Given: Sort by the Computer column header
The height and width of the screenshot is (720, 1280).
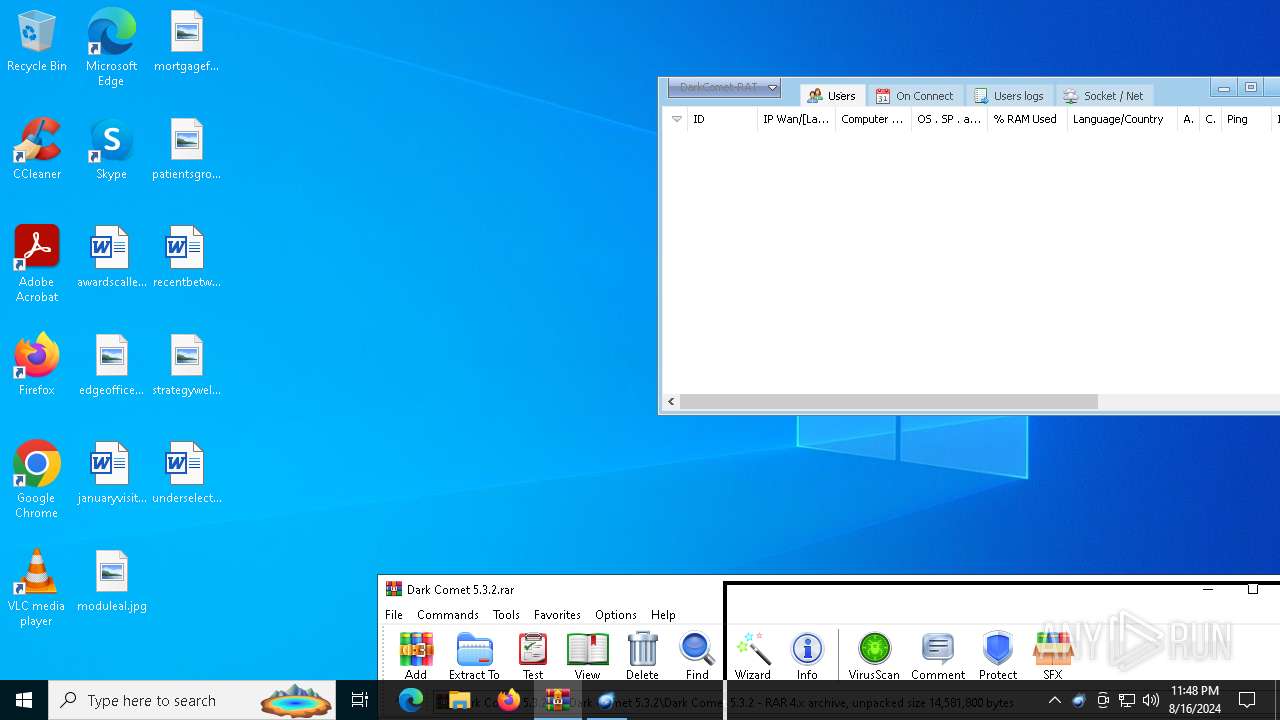Looking at the screenshot, I should [873, 119].
